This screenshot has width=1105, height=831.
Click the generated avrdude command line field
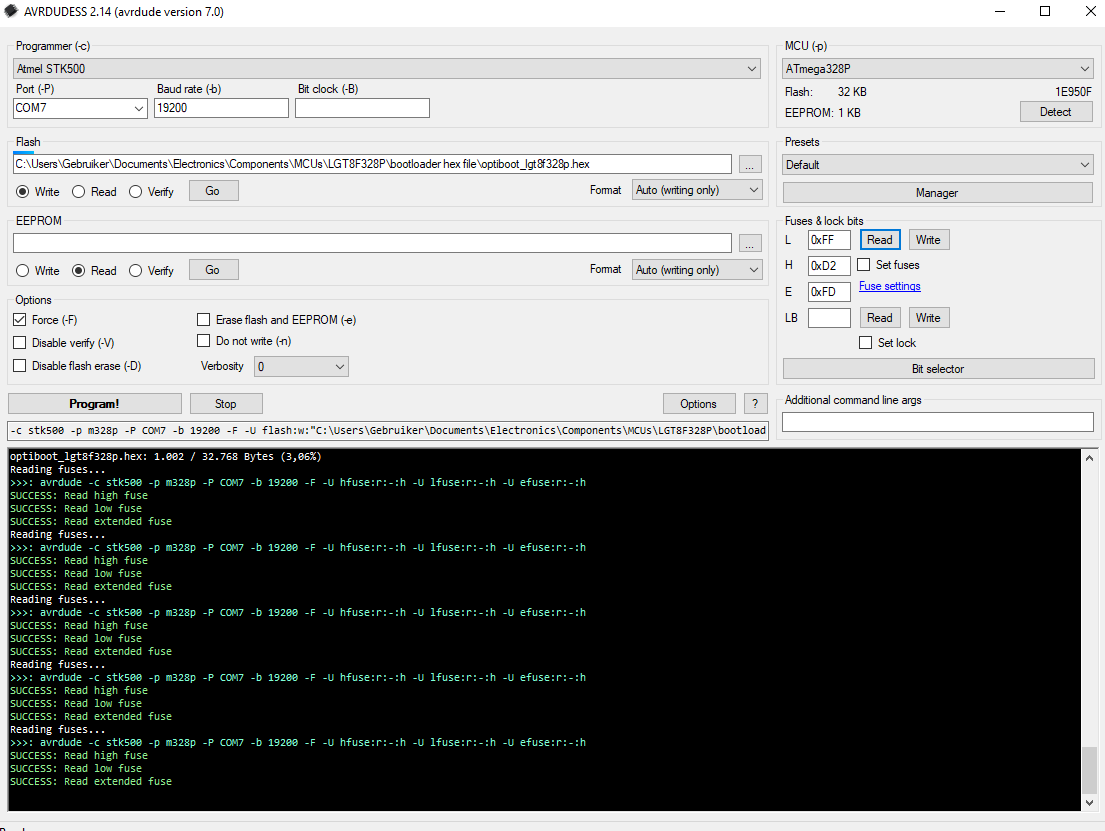pyautogui.click(x=388, y=431)
